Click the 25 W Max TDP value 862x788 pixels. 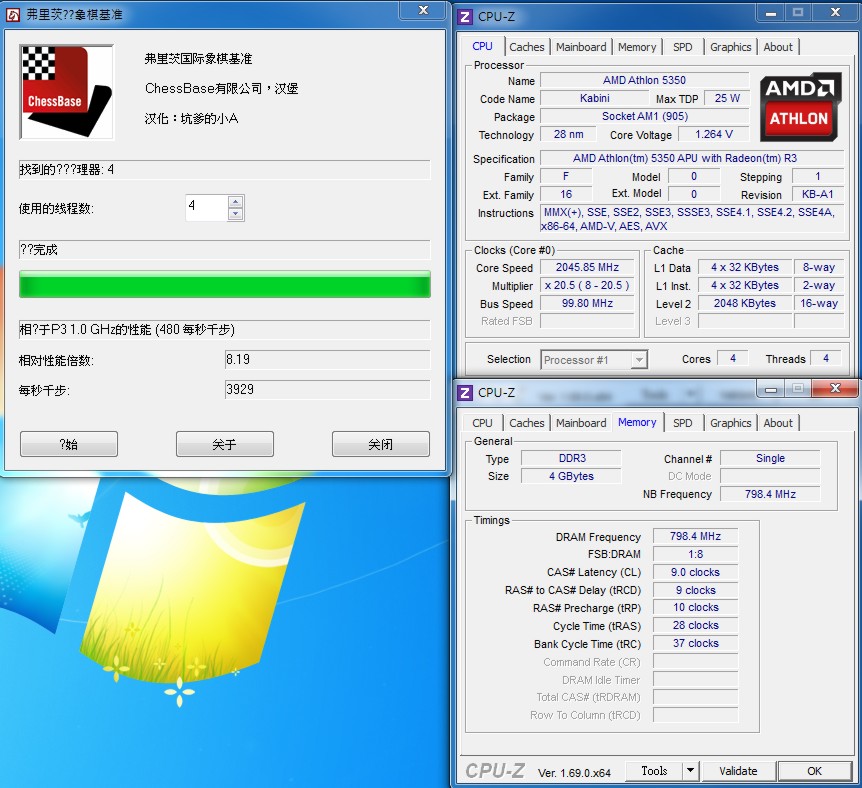click(727, 98)
